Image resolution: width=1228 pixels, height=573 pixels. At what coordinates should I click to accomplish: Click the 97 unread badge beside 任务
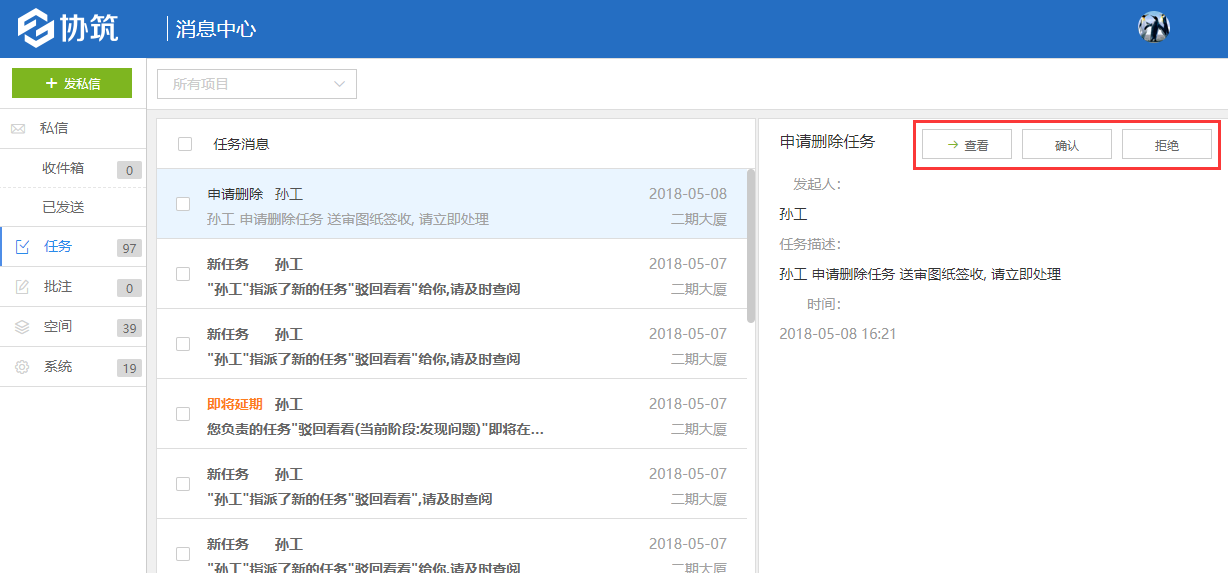pos(129,248)
